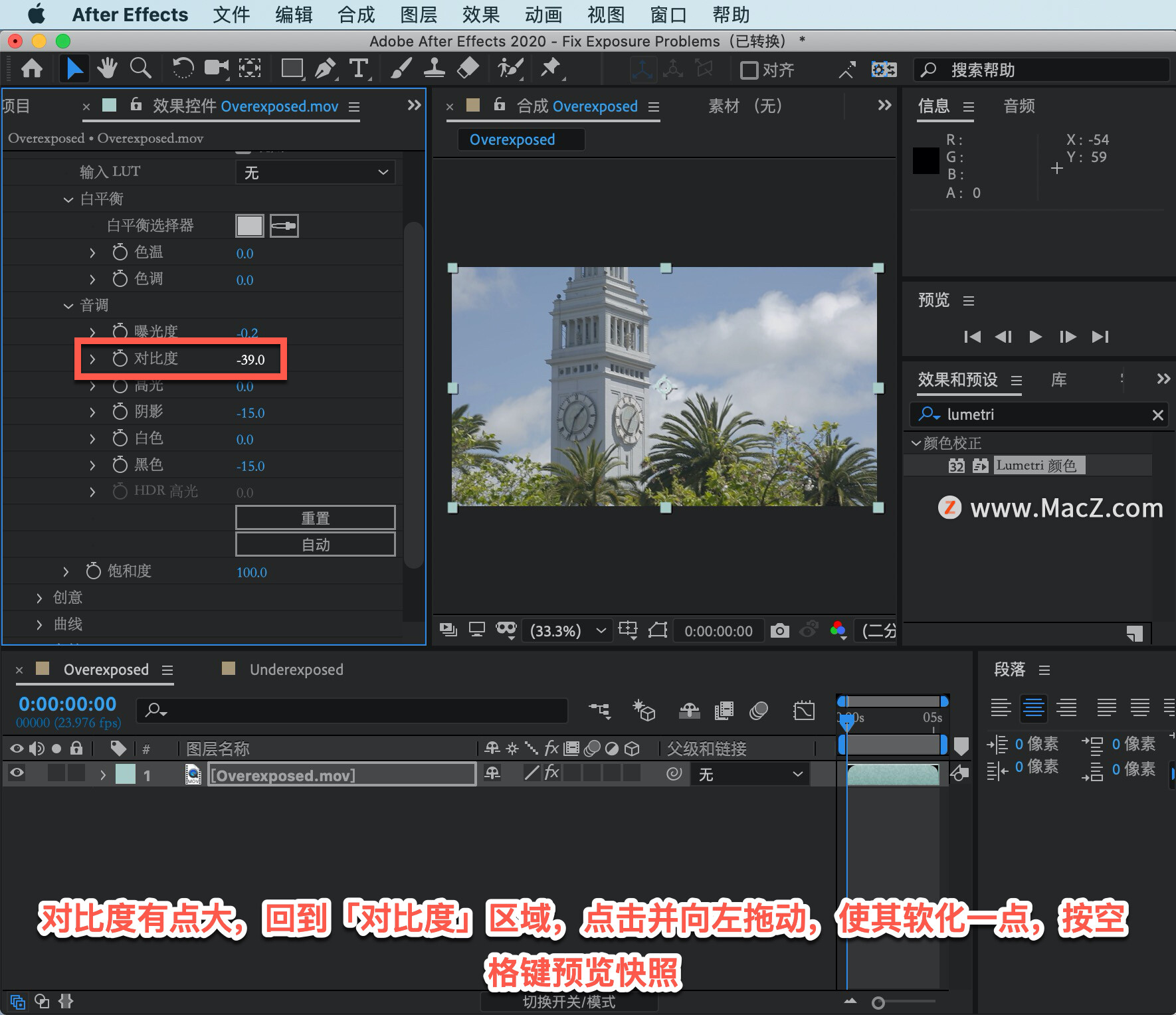Click the 对比度 value -39.0
Screen dimensions: 1176x1015
250,360
